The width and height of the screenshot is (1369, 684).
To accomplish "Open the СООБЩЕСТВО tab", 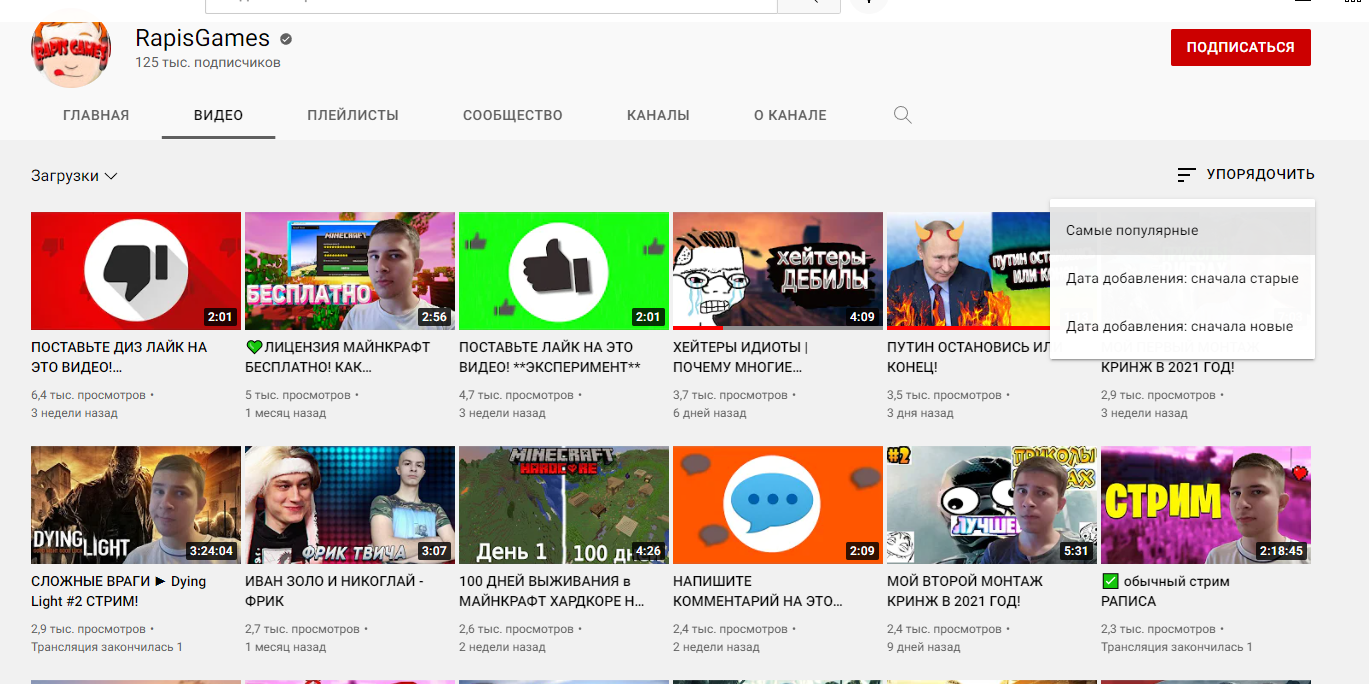I will (512, 115).
